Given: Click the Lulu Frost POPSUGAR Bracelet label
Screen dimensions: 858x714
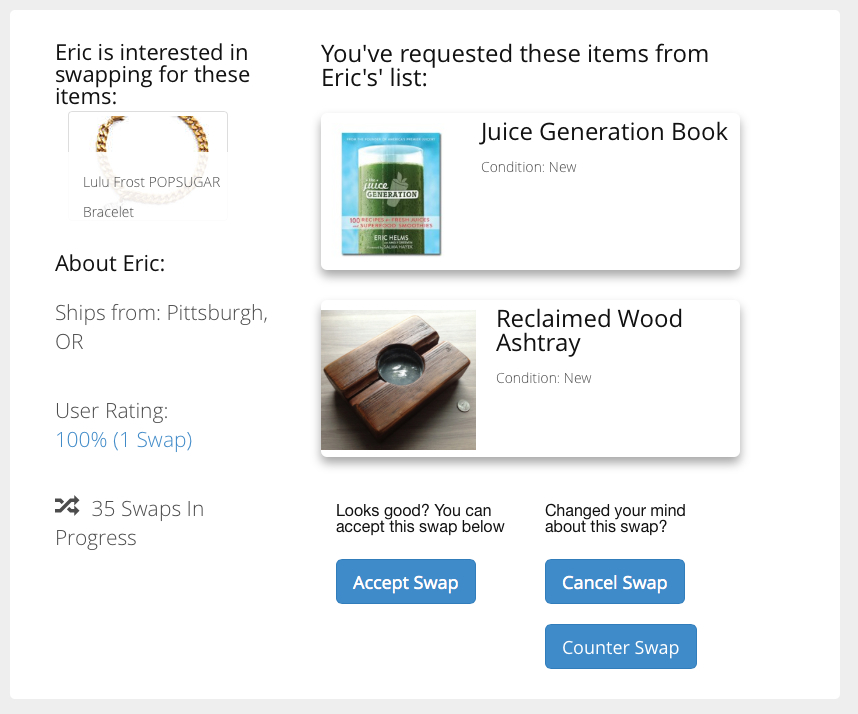Looking at the screenshot, I should [x=151, y=196].
